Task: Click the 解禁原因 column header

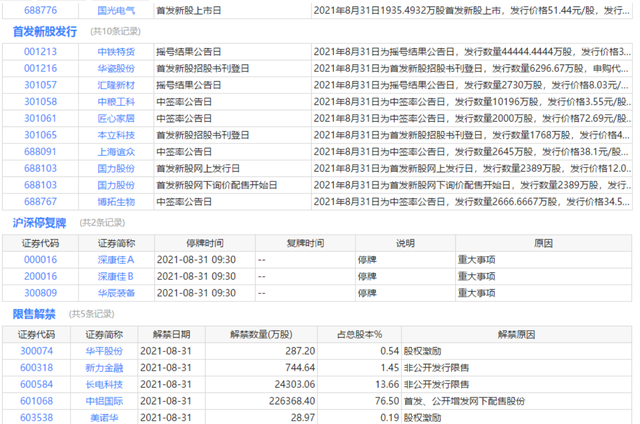Action: [x=516, y=335]
